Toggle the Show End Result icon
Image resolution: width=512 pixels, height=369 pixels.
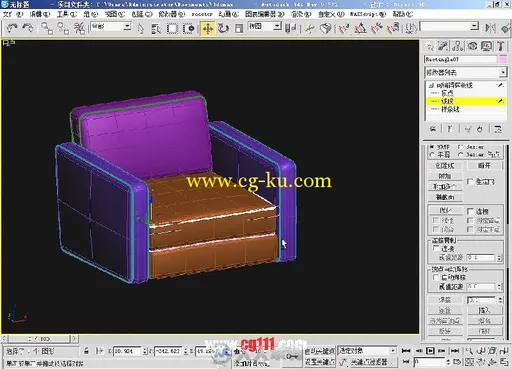450,129
